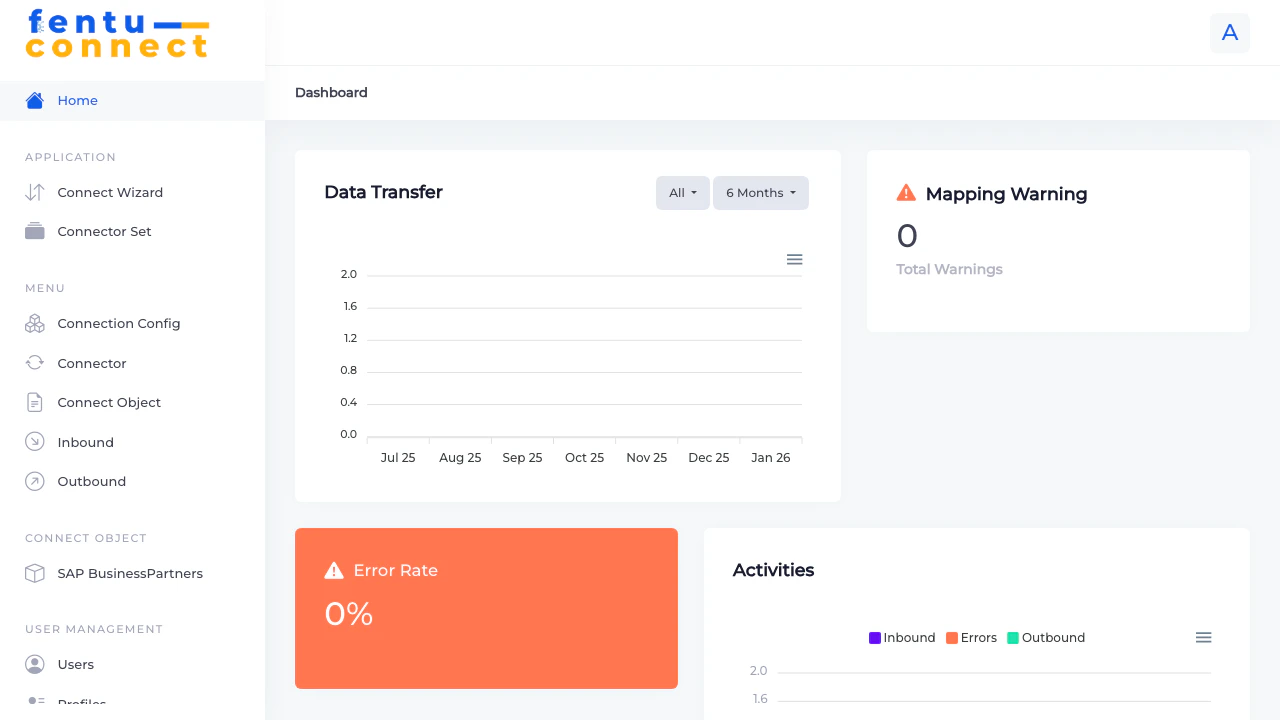
Task: Toggle the Errors series in Activities legend
Action: pyautogui.click(x=971, y=637)
